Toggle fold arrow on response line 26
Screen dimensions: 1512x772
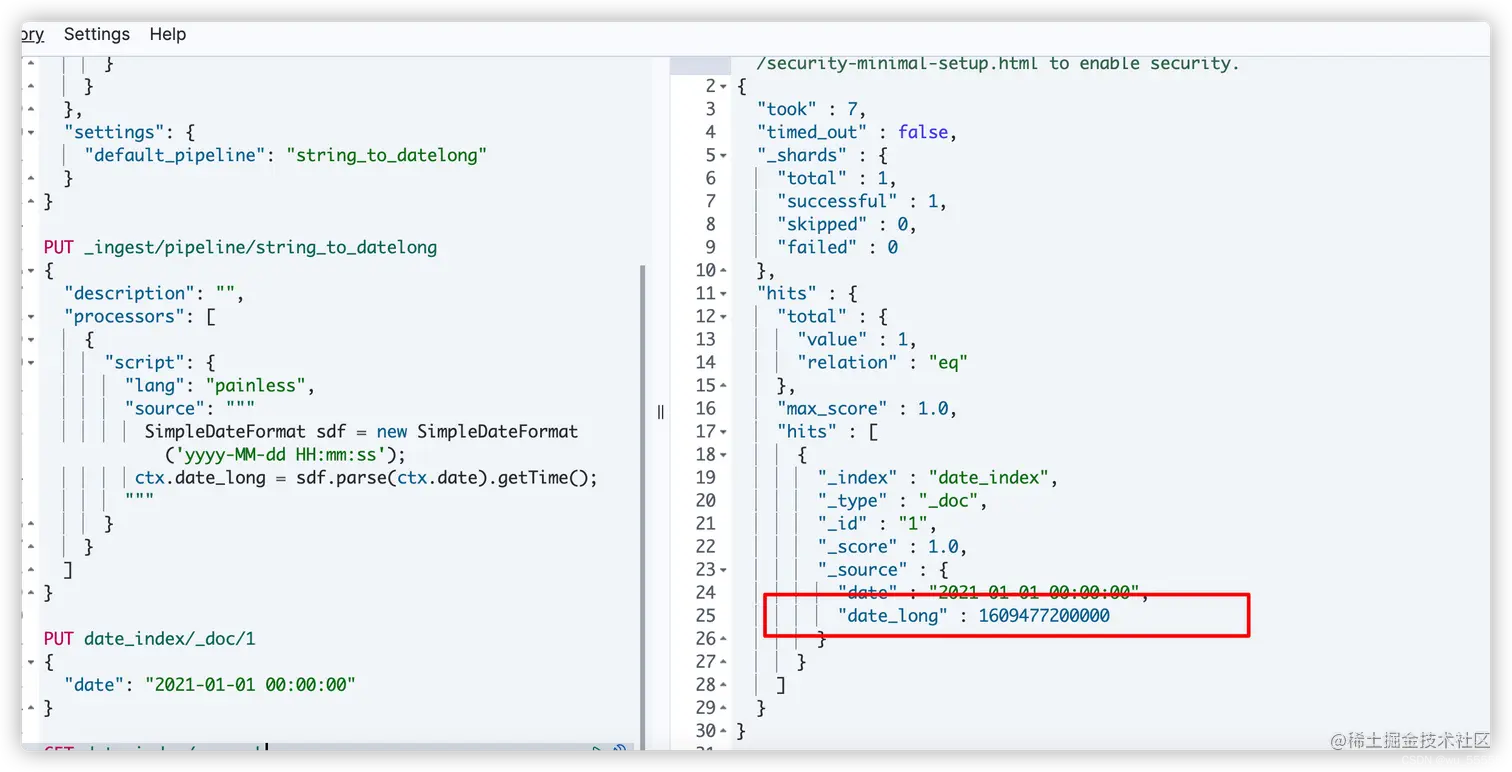pos(724,638)
